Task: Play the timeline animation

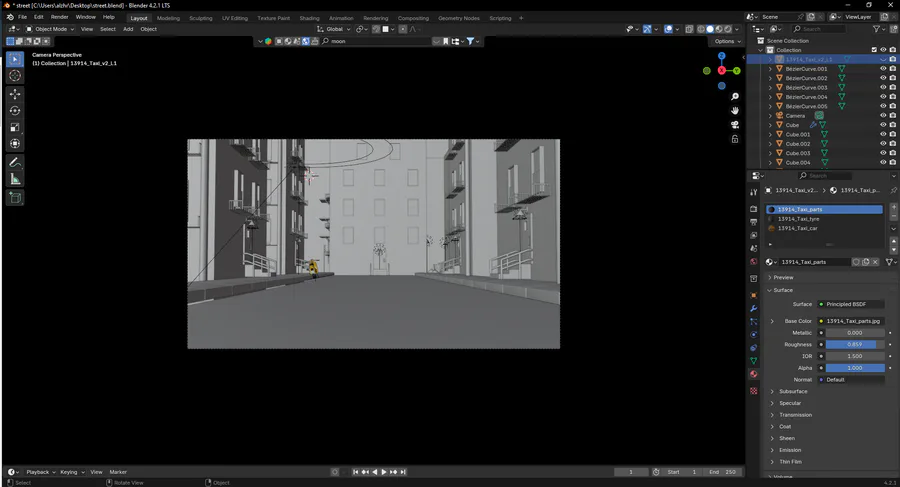Action: (x=384, y=472)
